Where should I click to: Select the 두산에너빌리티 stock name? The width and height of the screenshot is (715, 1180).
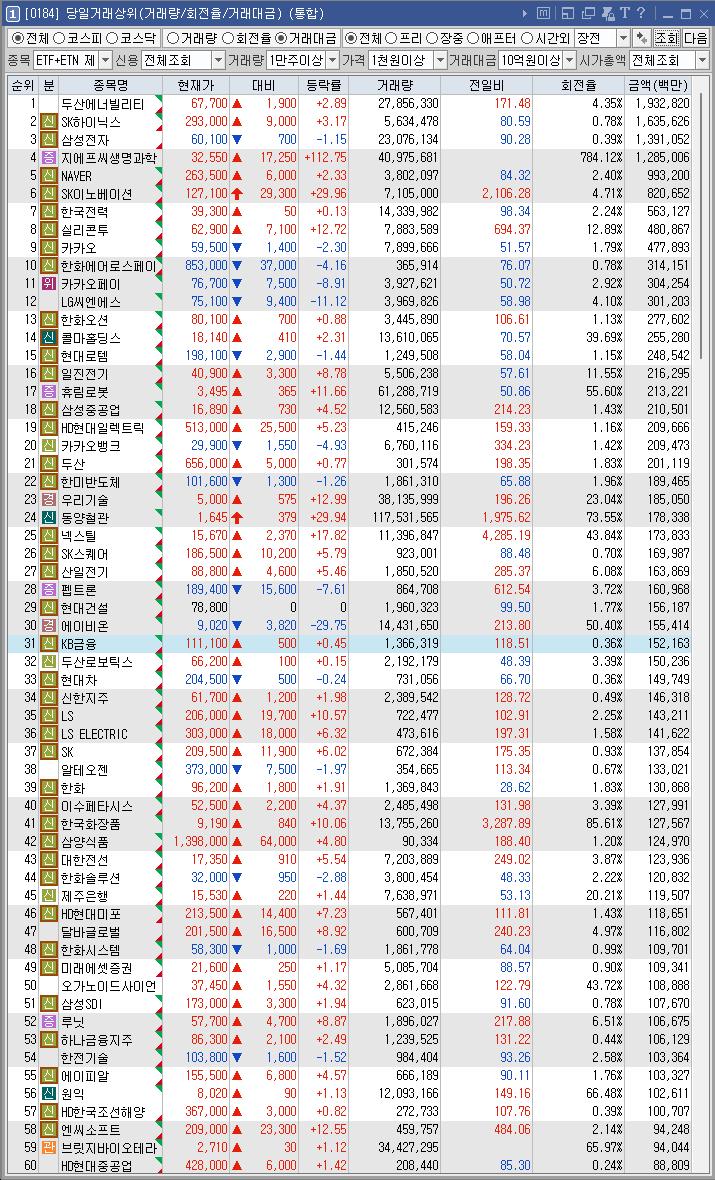pyautogui.click(x=102, y=103)
